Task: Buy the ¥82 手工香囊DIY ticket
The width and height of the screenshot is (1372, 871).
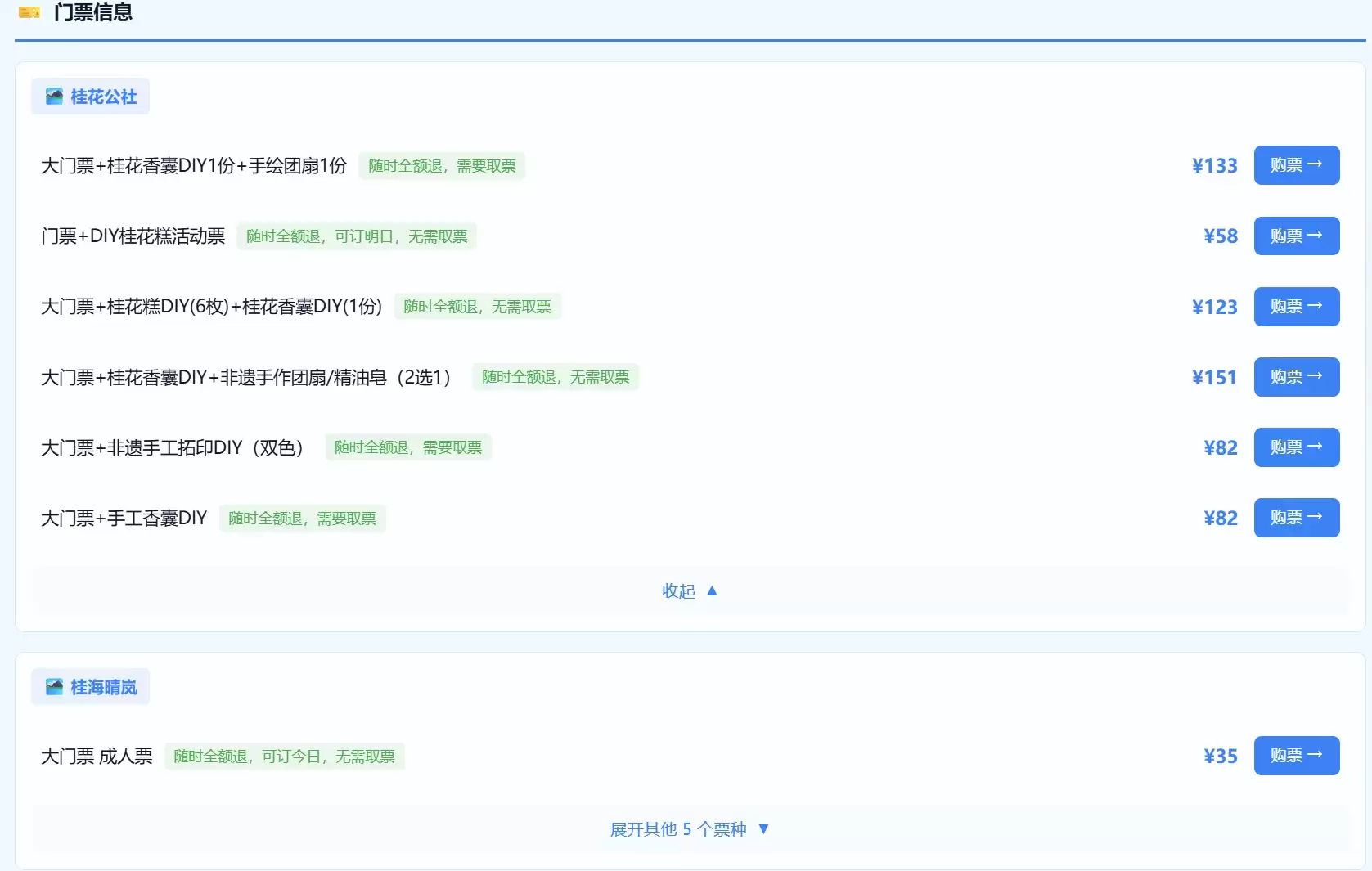Action: 1296,518
